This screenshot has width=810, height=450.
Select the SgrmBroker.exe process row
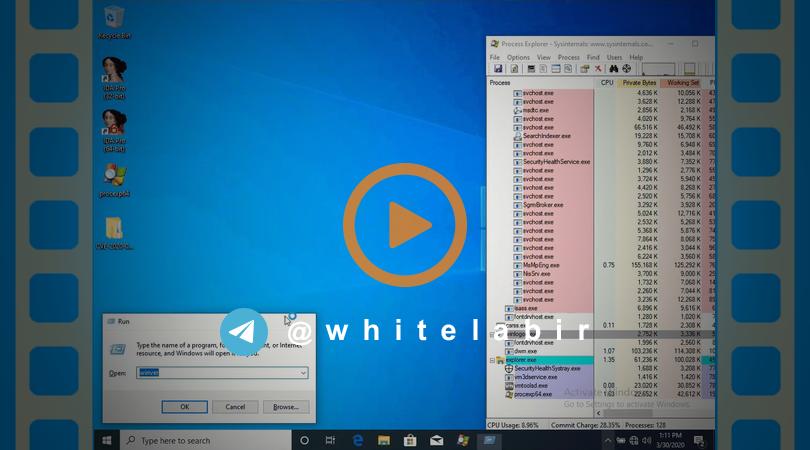coord(601,205)
